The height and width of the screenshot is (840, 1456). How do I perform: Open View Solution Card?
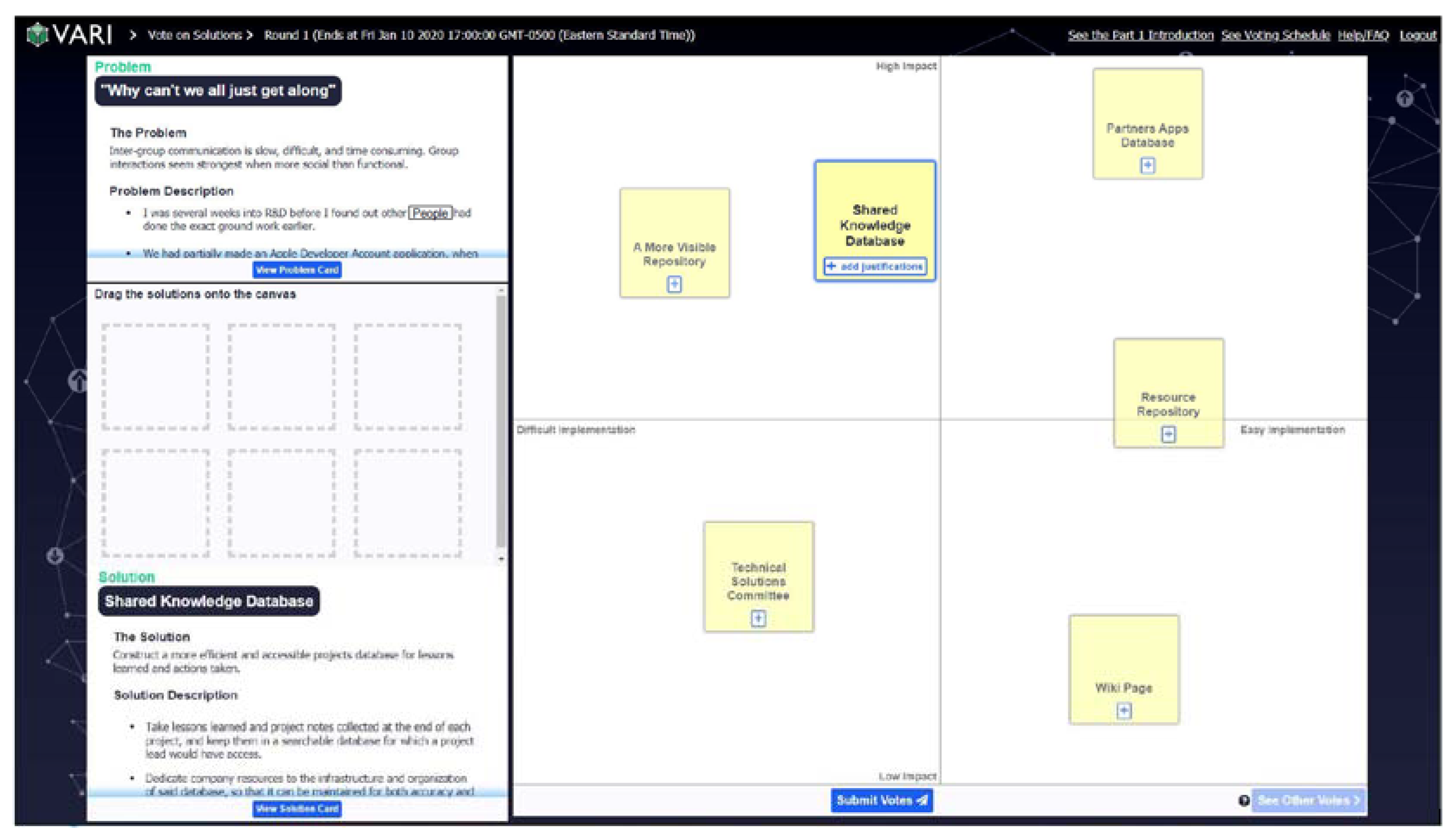pyautogui.click(x=296, y=809)
